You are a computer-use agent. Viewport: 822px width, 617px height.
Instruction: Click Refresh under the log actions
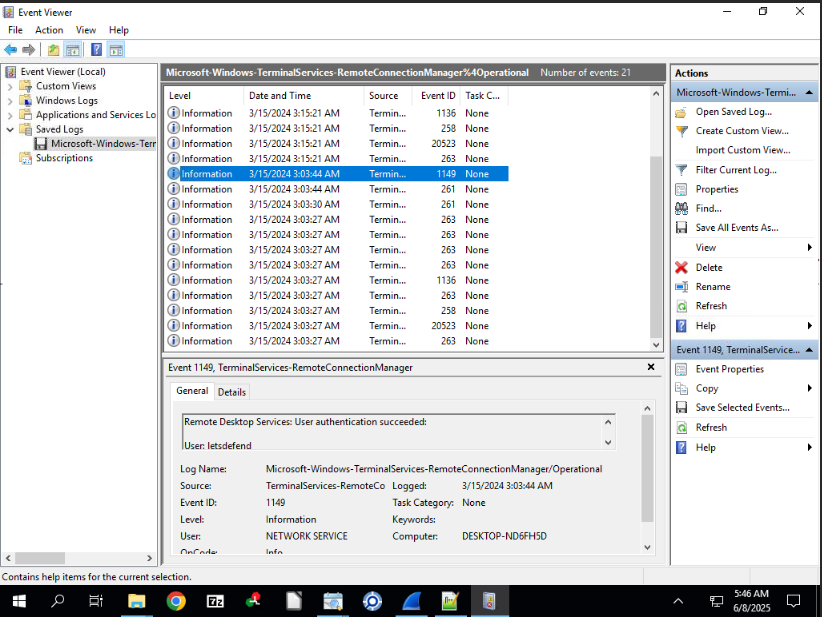[x=711, y=306]
